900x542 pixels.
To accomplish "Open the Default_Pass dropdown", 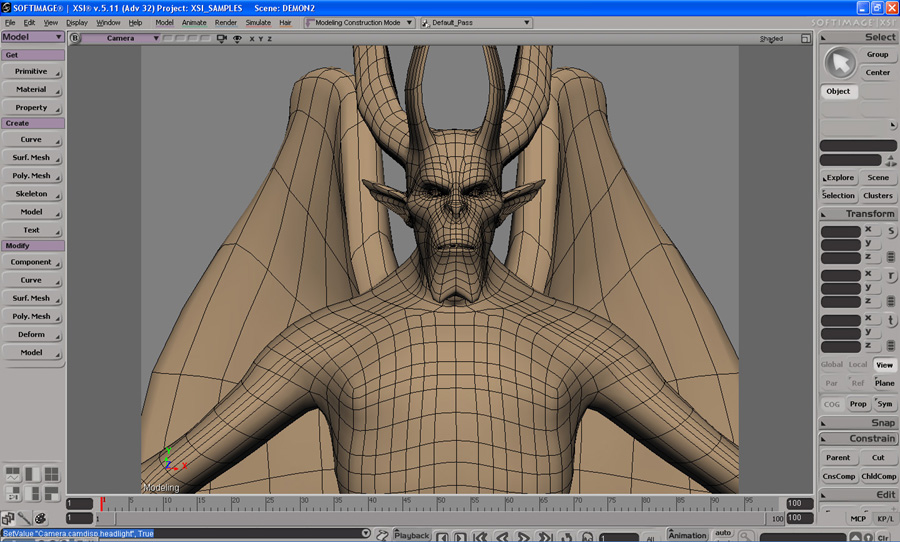I will tap(476, 23).
